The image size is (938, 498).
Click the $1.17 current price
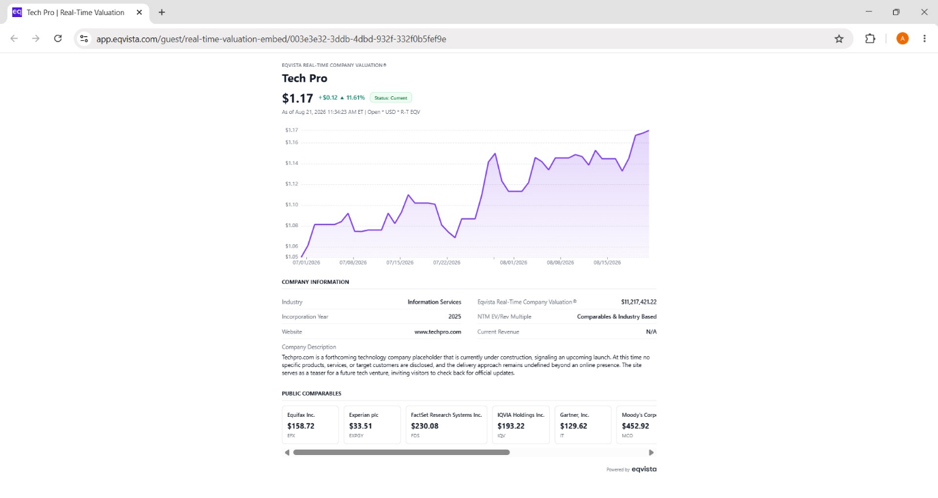tap(297, 98)
